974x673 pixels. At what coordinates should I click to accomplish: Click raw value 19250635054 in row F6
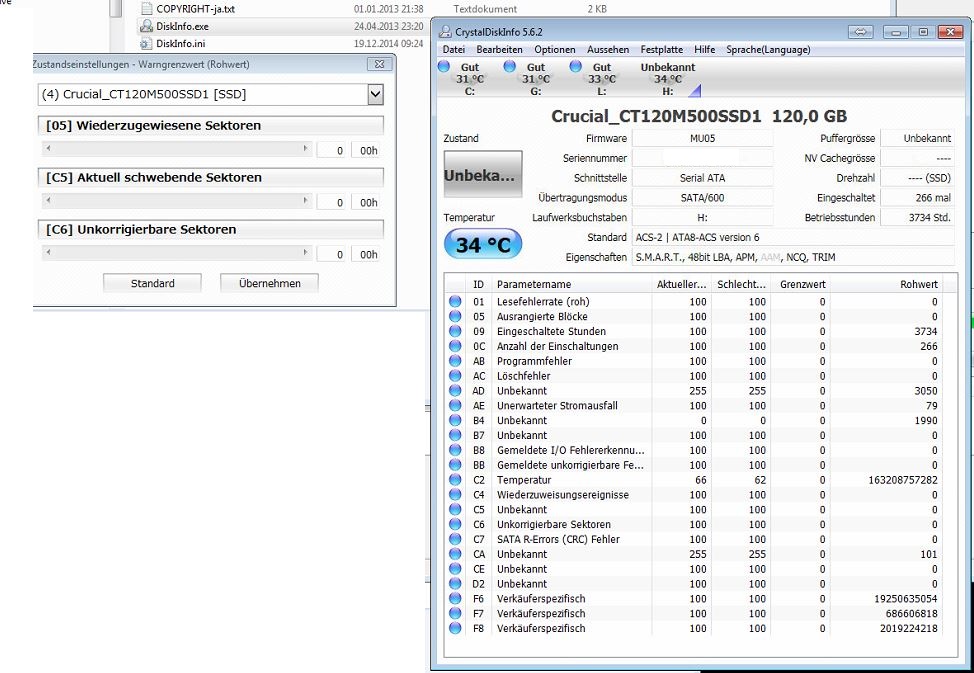click(906, 598)
